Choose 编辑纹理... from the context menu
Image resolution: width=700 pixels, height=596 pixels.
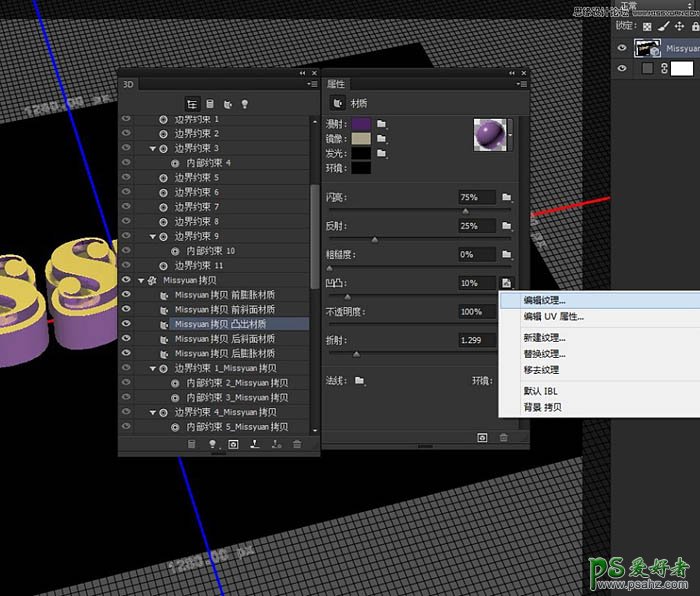(544, 300)
